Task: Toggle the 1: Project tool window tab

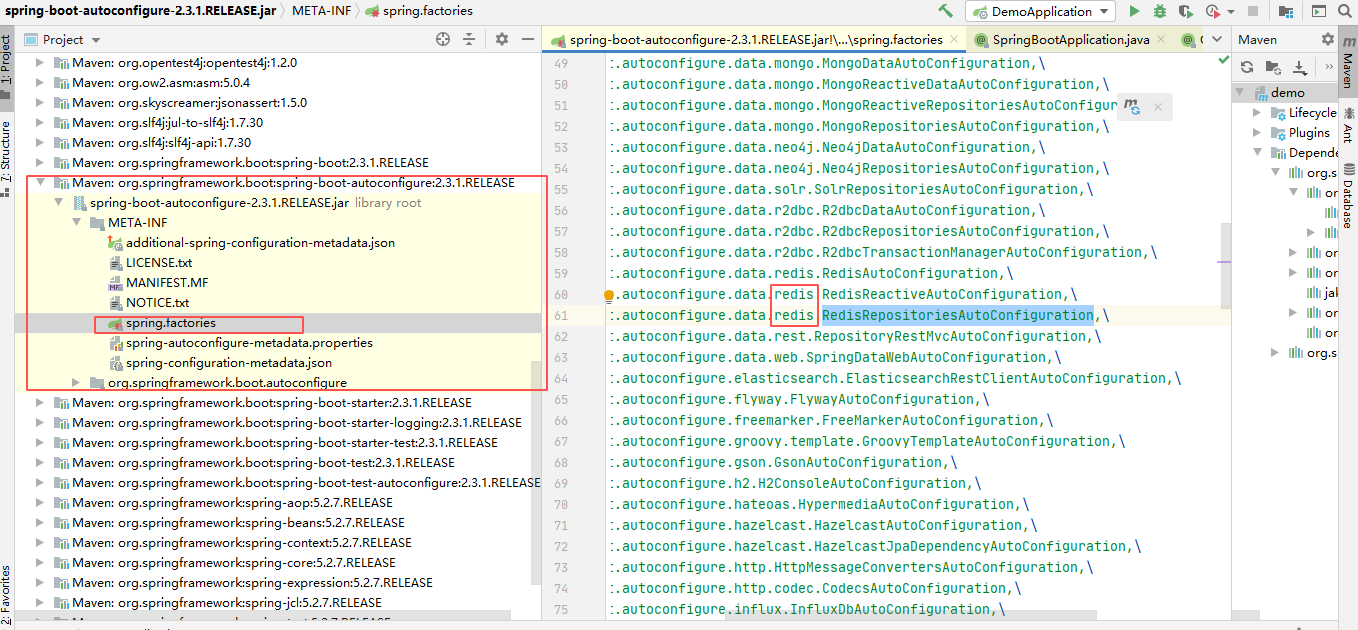Action: click(6, 66)
